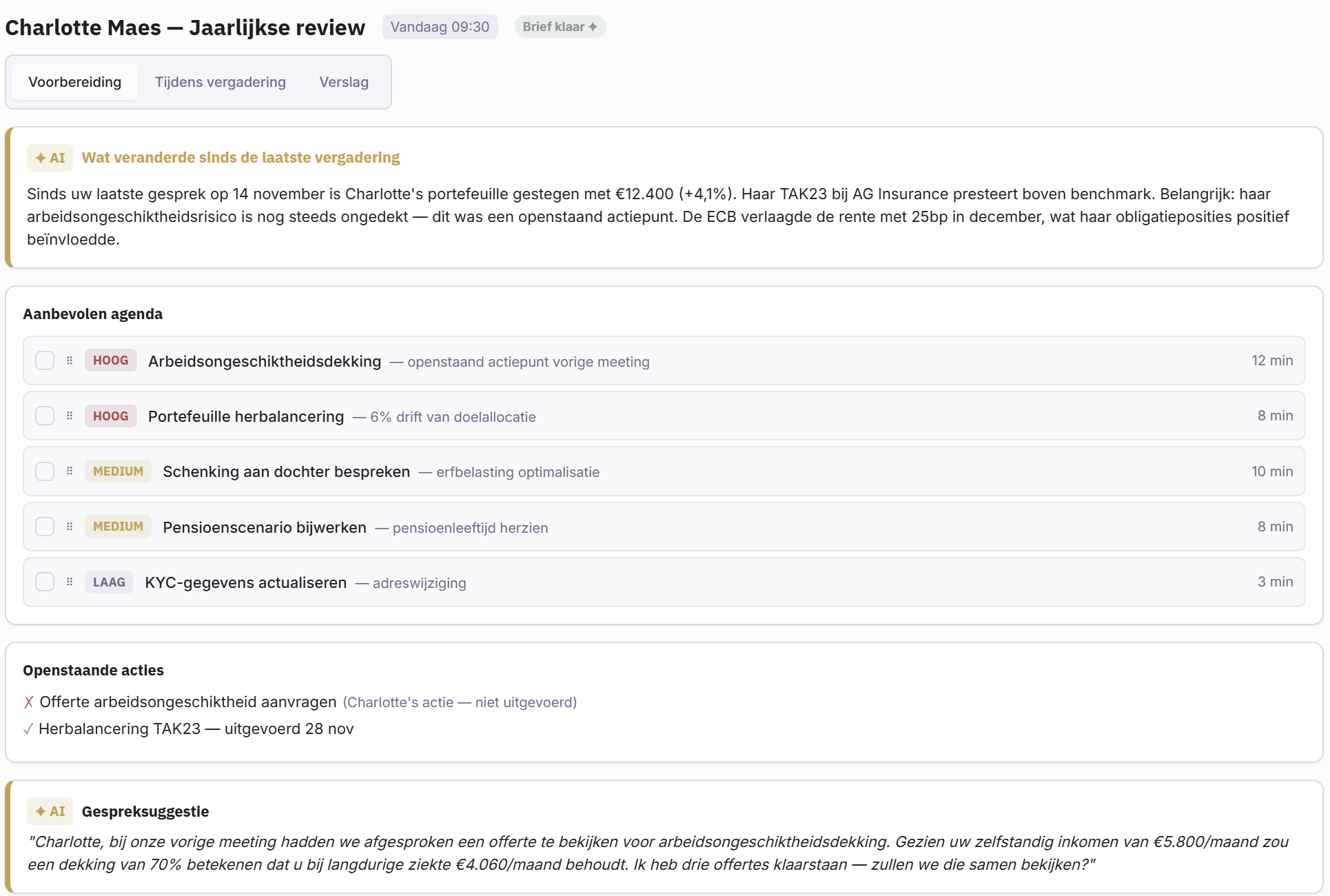The width and height of the screenshot is (1330, 896).
Task: Select the Pensioenscenario bijwerken checkbox
Action: pos(45,527)
